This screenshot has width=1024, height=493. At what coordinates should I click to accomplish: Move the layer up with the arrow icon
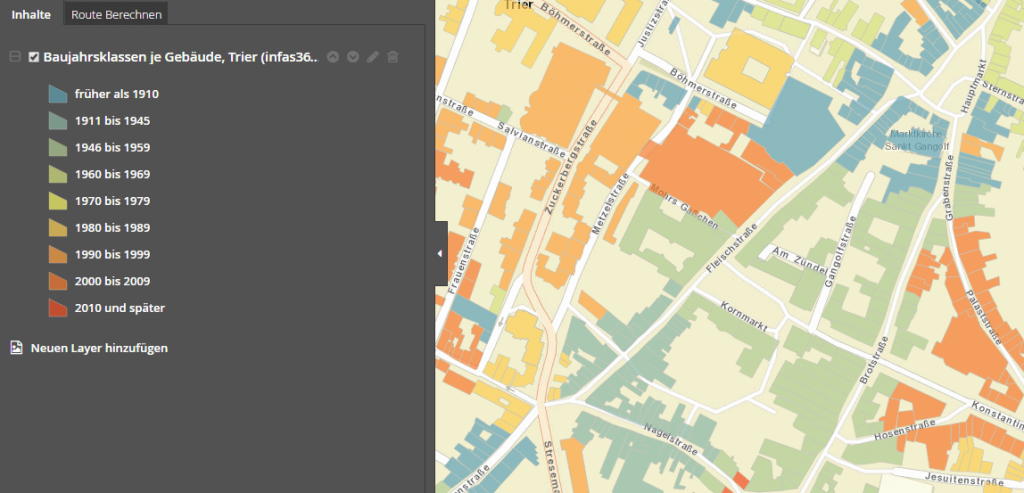pos(333,58)
